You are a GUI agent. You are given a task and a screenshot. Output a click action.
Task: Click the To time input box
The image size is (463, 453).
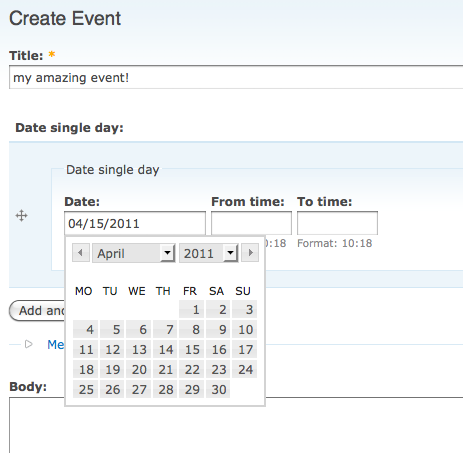click(x=337, y=223)
